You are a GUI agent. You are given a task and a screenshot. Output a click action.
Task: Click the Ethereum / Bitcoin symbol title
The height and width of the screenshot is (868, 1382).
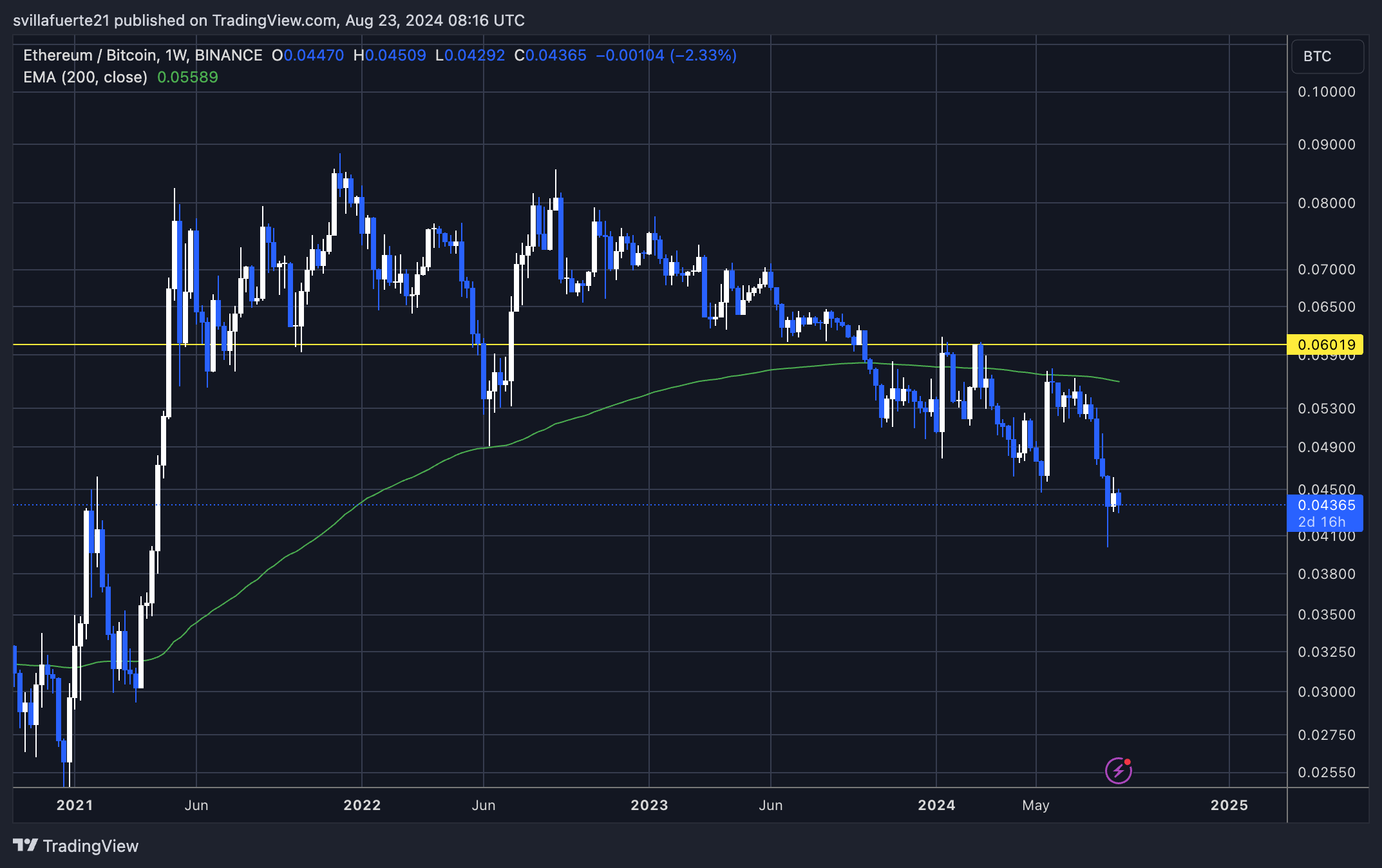[x=90, y=55]
